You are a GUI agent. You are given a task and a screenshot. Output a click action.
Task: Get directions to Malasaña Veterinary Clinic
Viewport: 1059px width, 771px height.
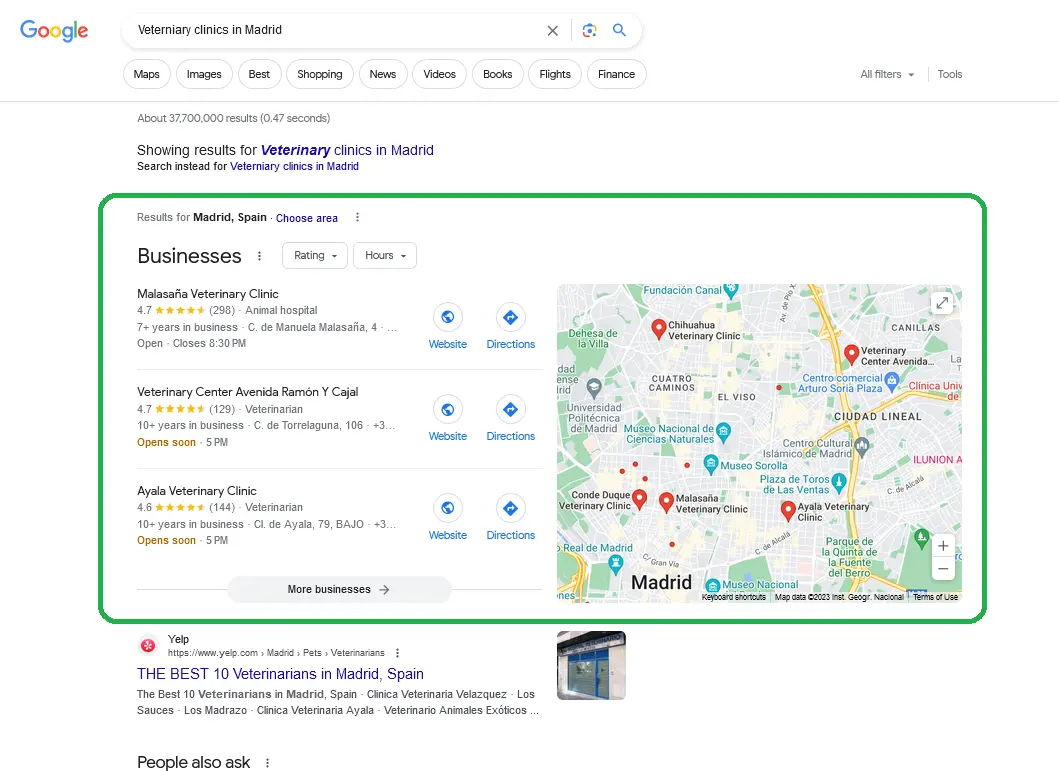(511, 317)
